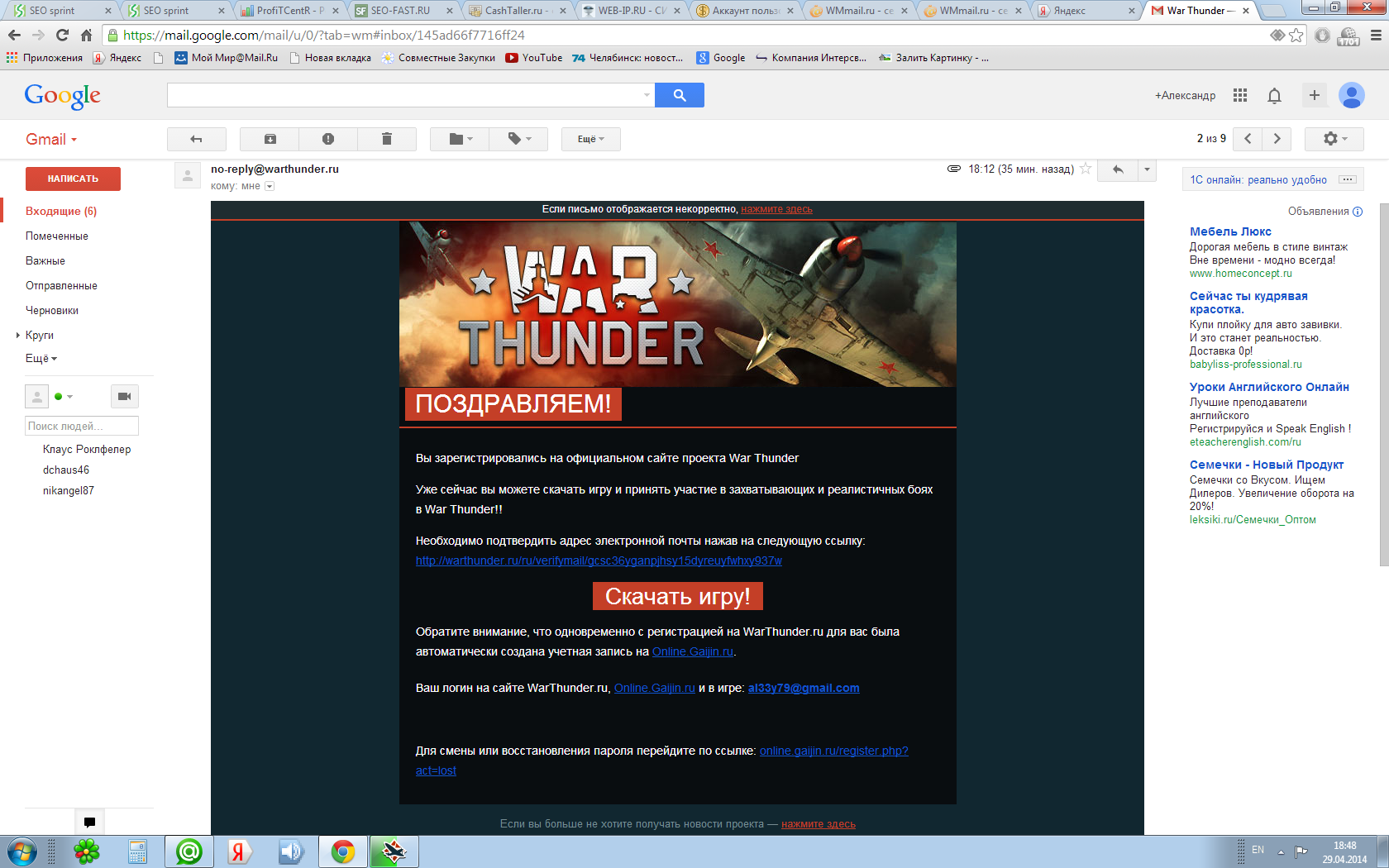Open the Move to folder dropdown
The height and width of the screenshot is (868, 1389).
click(460, 139)
